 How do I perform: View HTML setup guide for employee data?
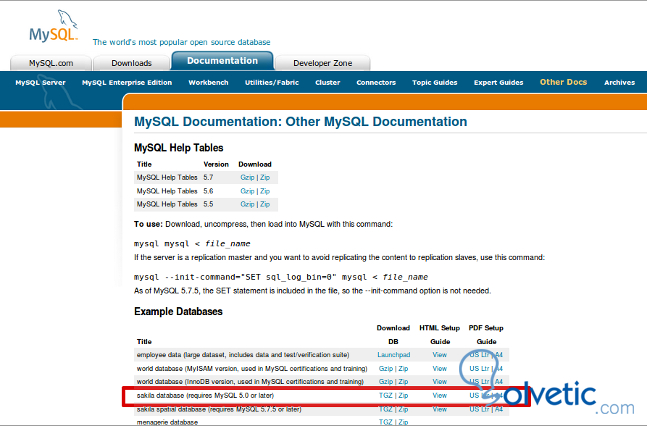pyautogui.click(x=439, y=355)
